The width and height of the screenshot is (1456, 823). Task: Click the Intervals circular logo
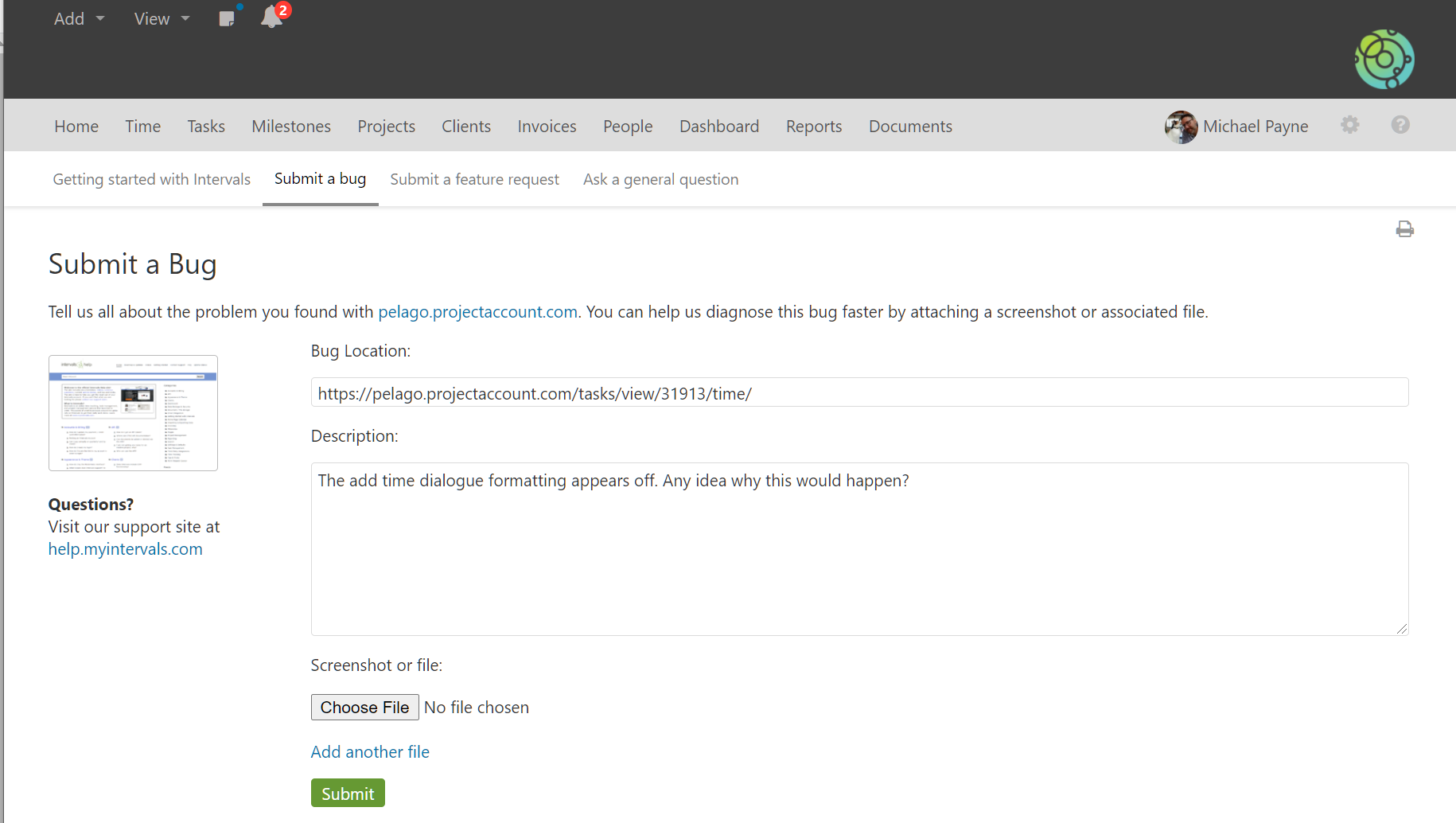click(1384, 60)
